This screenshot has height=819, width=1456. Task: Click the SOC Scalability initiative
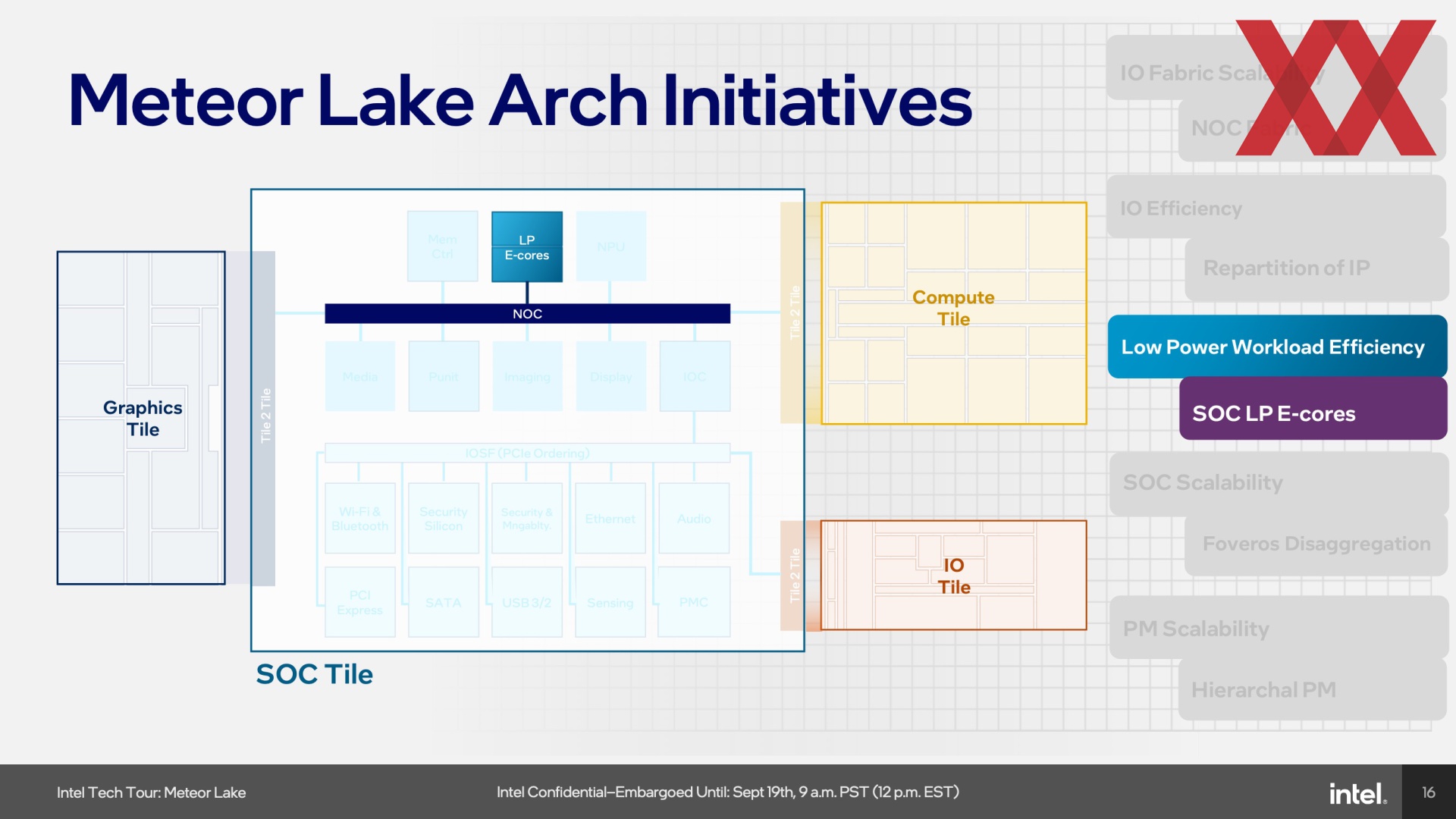(1279, 483)
